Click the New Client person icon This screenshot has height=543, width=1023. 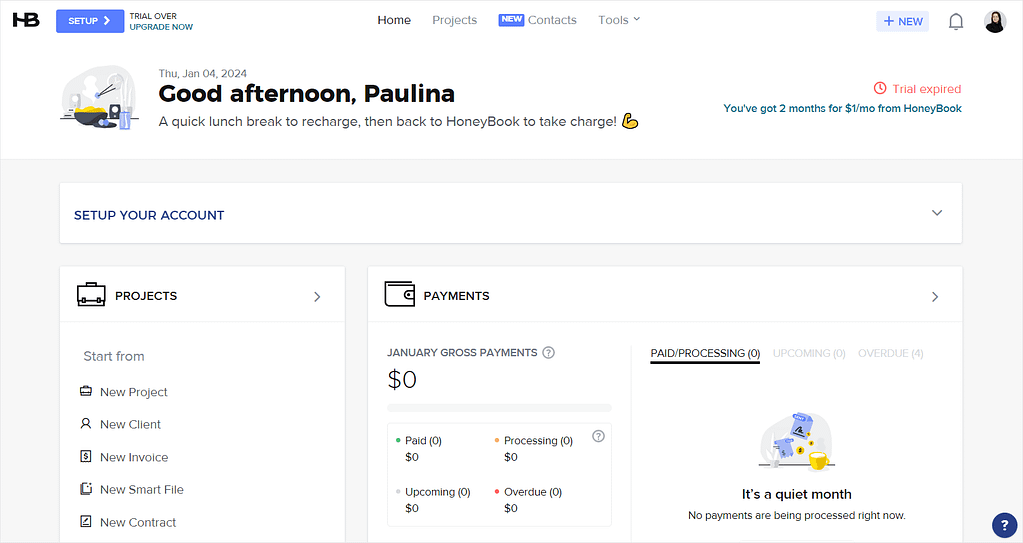[85, 424]
